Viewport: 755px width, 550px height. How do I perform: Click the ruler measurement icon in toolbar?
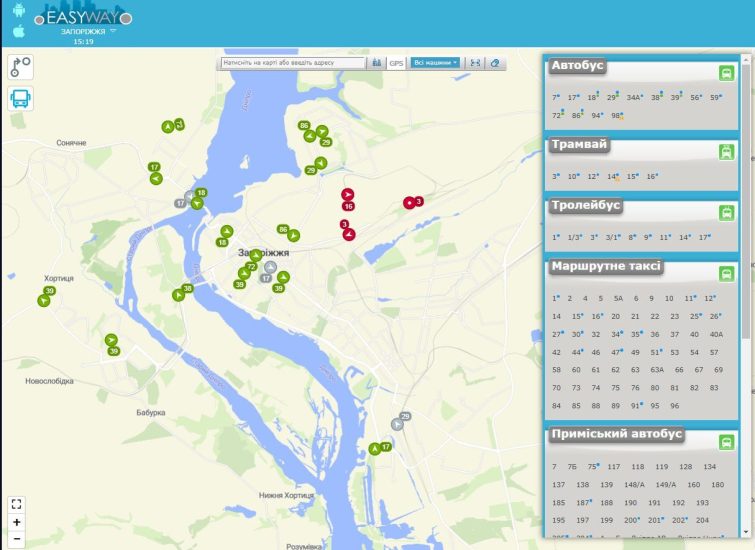[475, 62]
